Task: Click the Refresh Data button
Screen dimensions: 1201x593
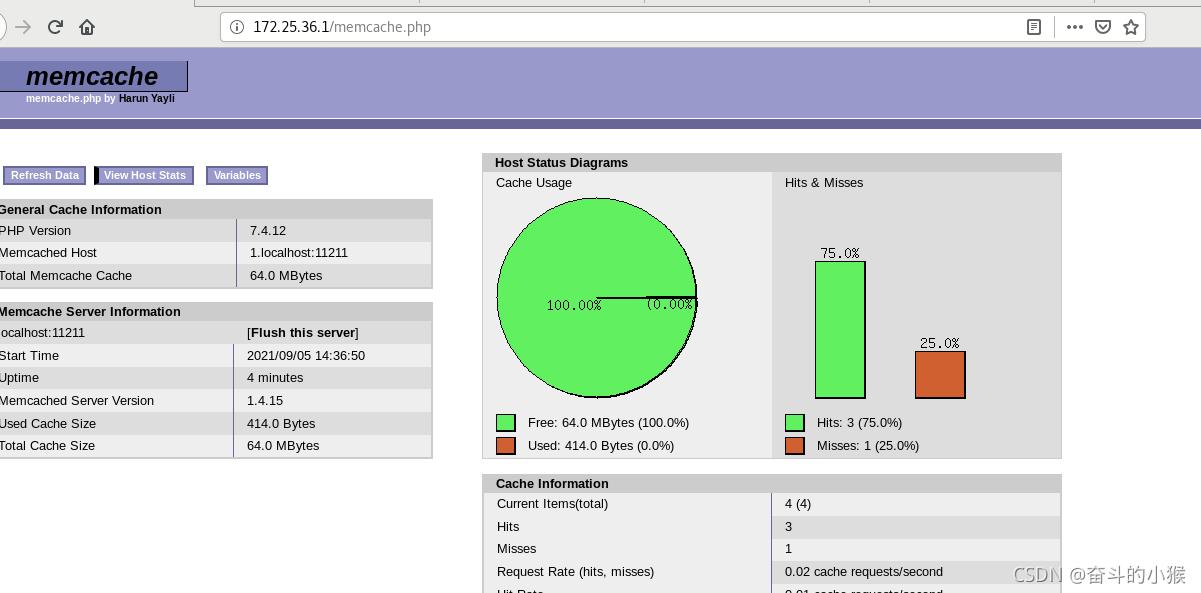Action: [x=45, y=175]
